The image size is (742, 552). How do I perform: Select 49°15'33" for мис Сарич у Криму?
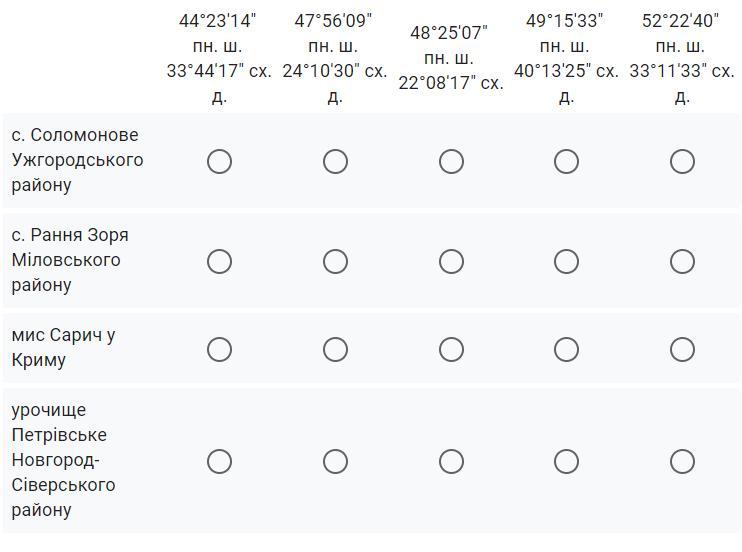(566, 349)
